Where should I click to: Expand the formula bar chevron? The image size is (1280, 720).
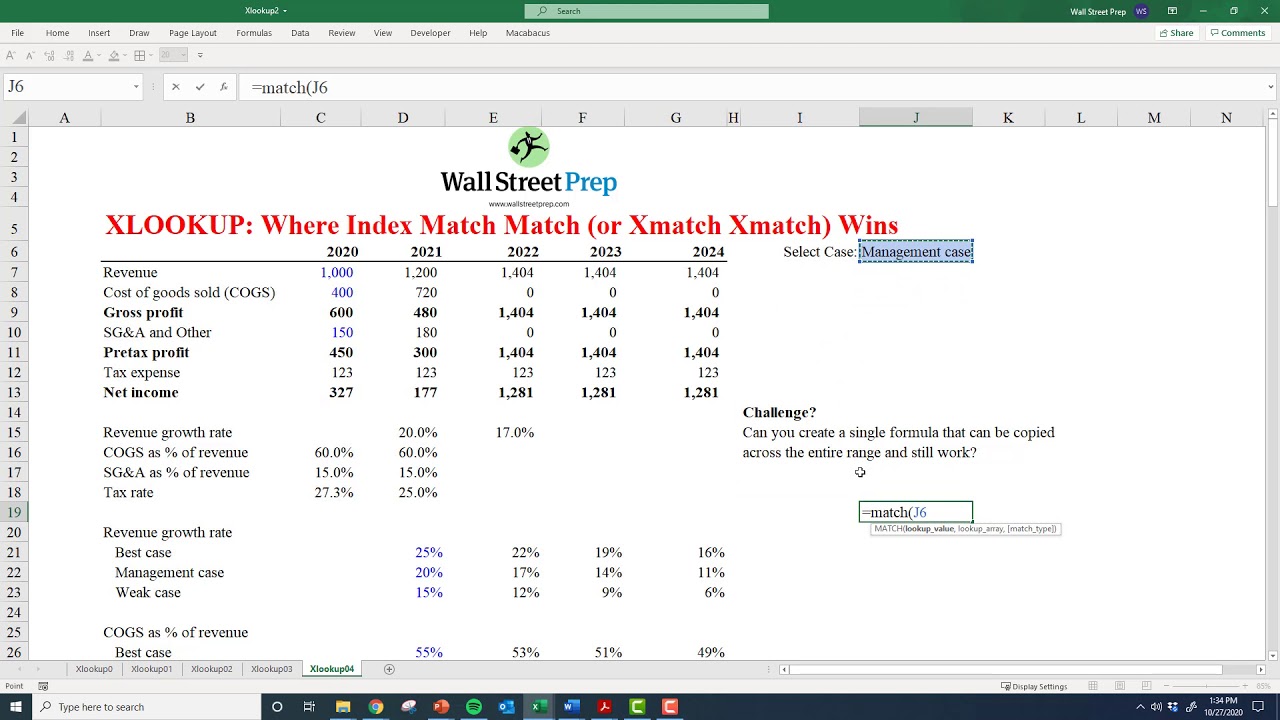coord(1271,87)
